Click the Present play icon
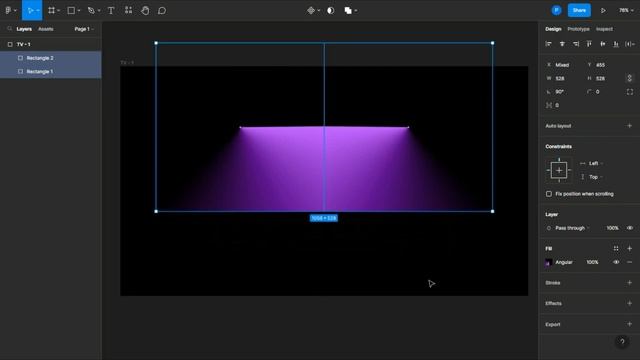Image resolution: width=640 pixels, height=360 pixels. click(x=603, y=11)
